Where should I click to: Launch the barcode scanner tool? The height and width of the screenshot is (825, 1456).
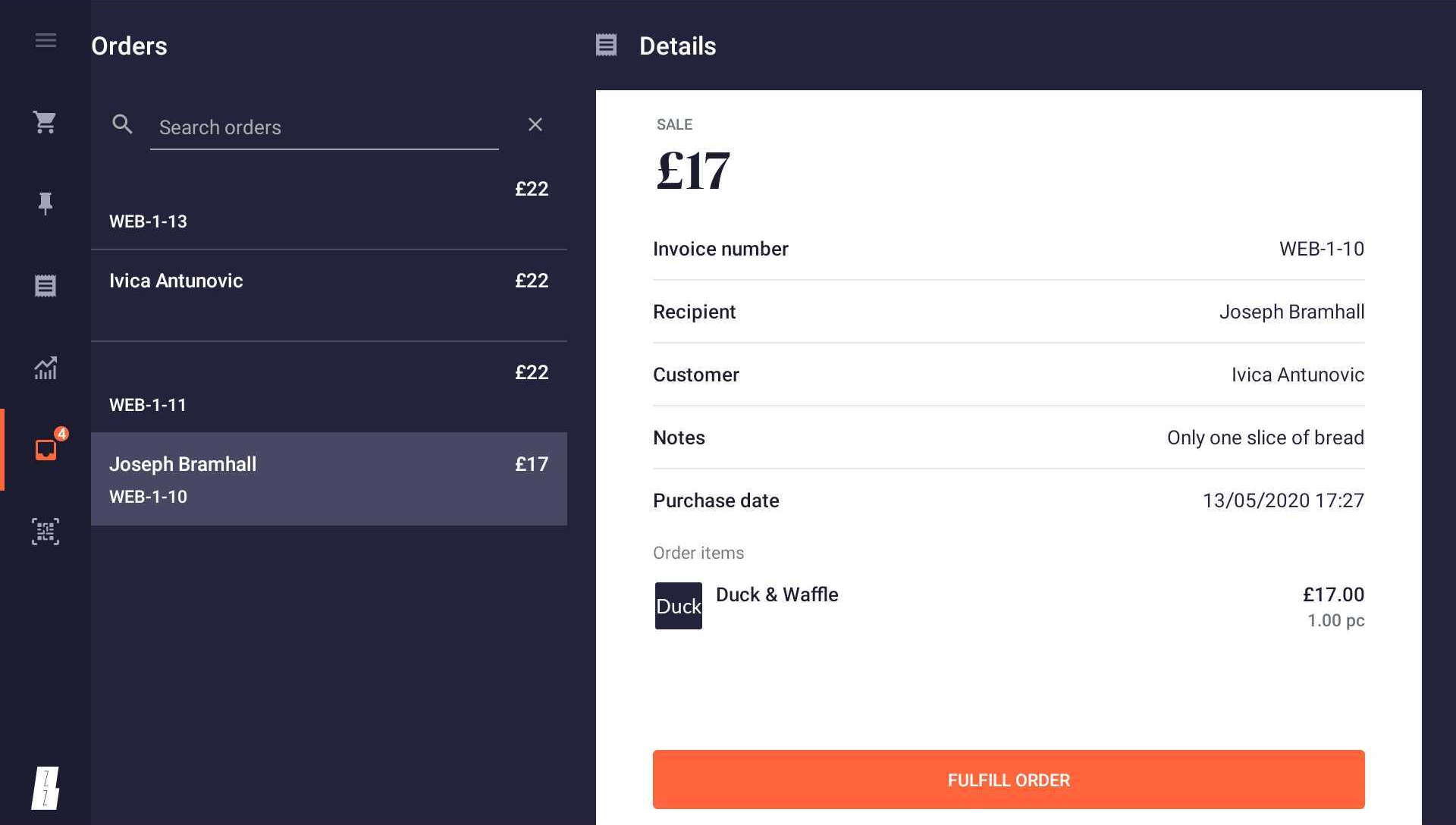(x=45, y=532)
